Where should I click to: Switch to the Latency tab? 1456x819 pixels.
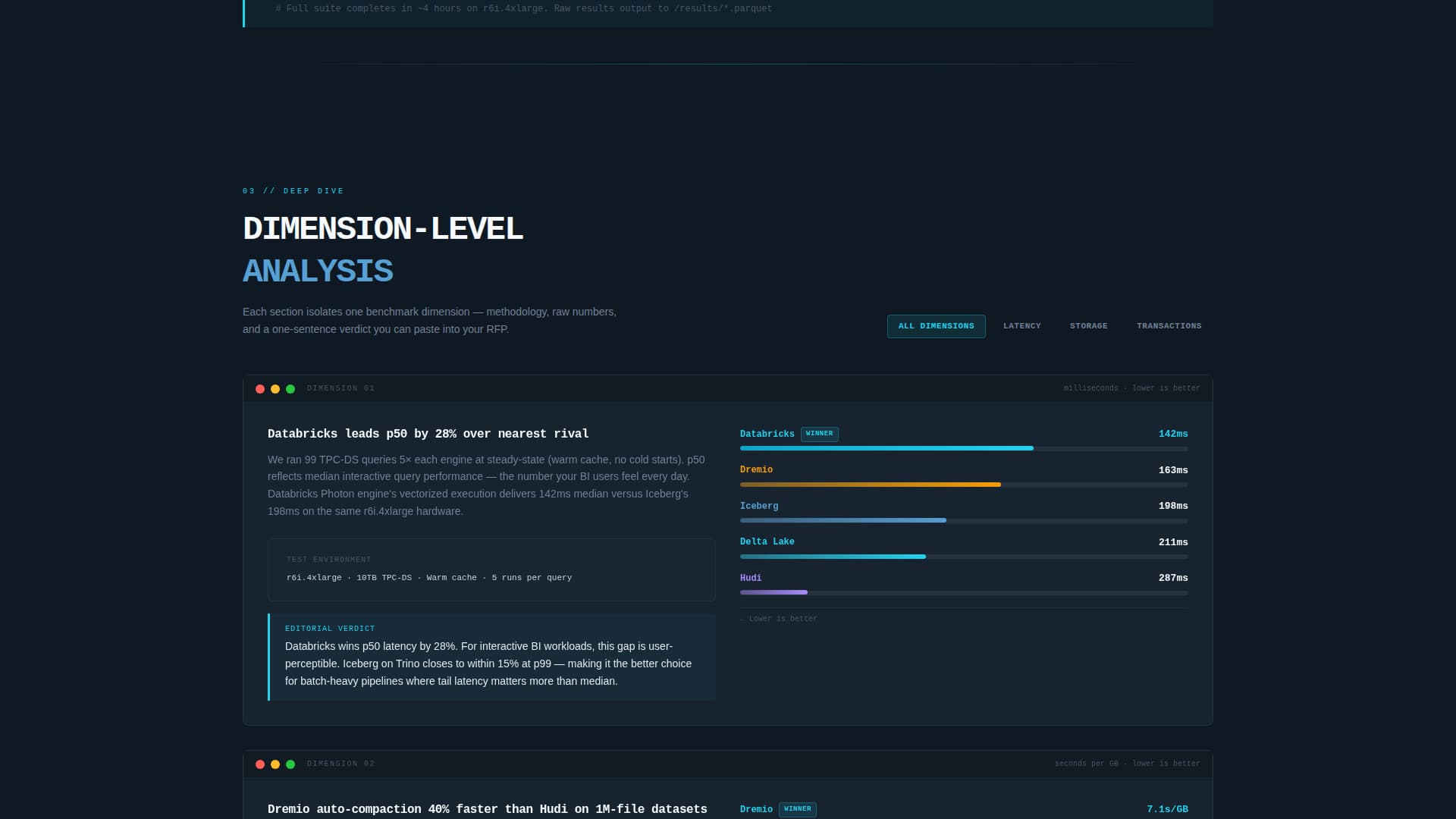tap(1021, 326)
